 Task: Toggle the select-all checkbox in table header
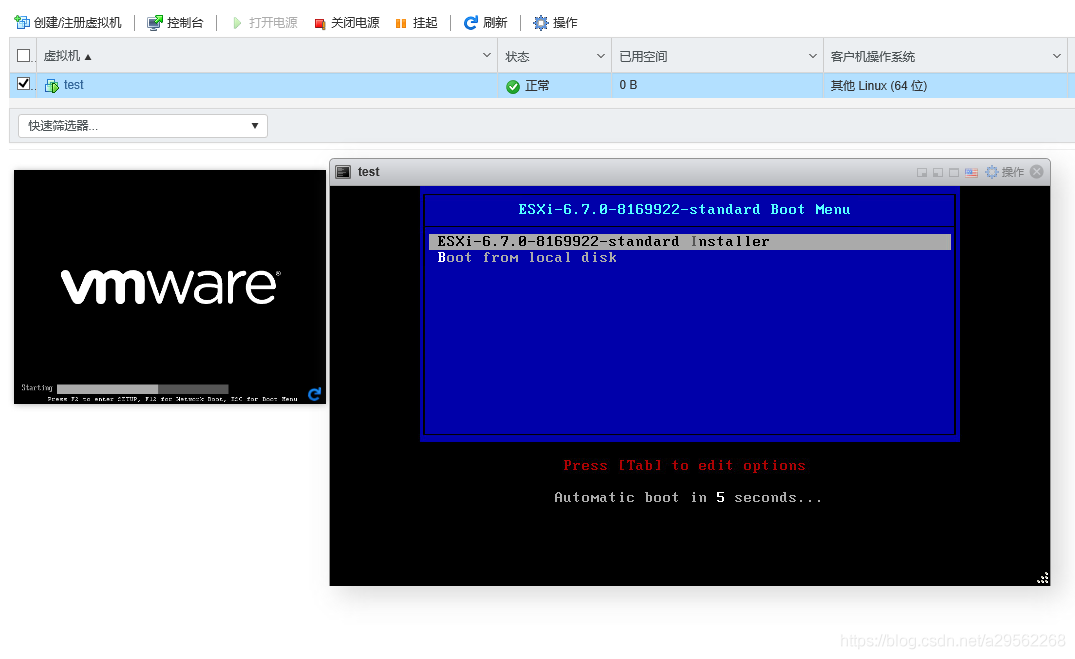pos(24,56)
